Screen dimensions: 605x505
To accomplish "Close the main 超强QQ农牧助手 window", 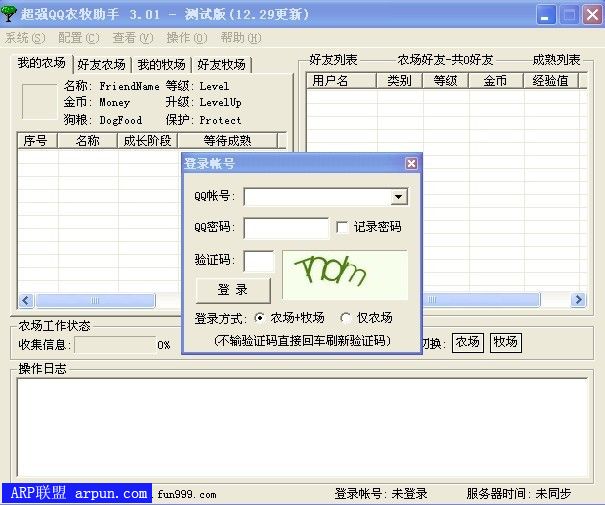I will click(x=593, y=15).
